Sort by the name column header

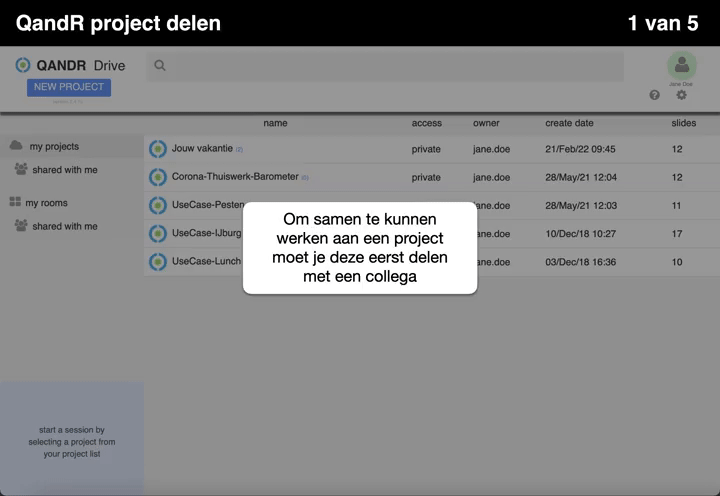pos(275,123)
